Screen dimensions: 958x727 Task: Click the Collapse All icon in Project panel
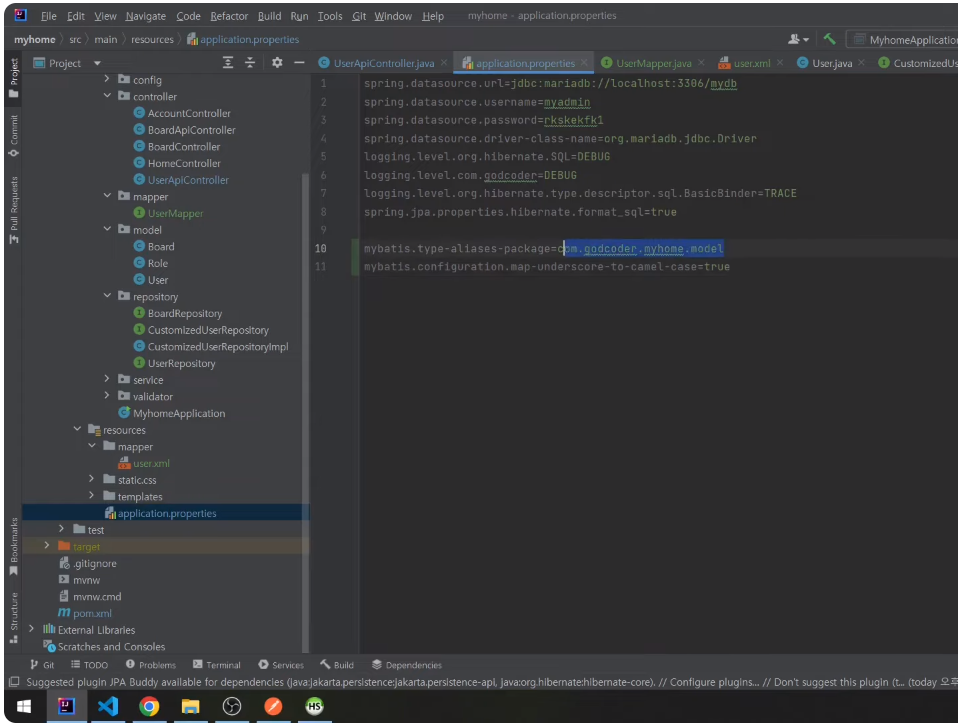[x=250, y=63]
